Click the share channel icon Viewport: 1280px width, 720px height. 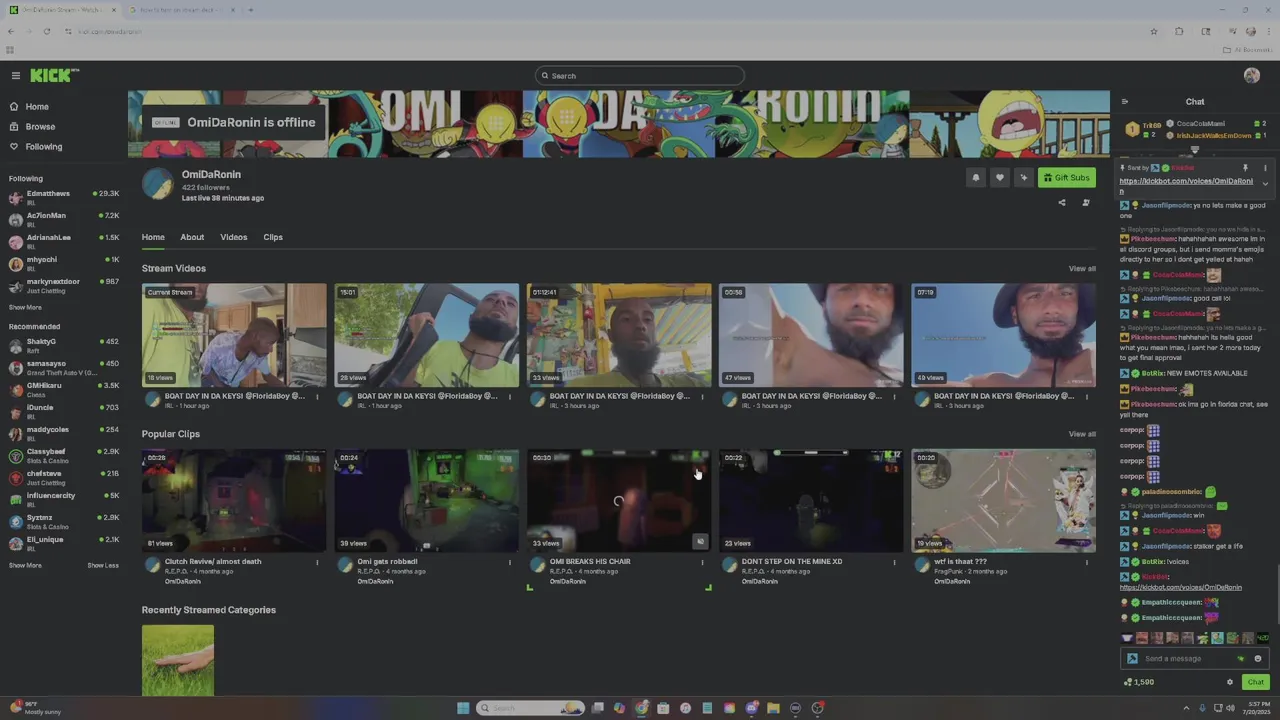(1062, 203)
